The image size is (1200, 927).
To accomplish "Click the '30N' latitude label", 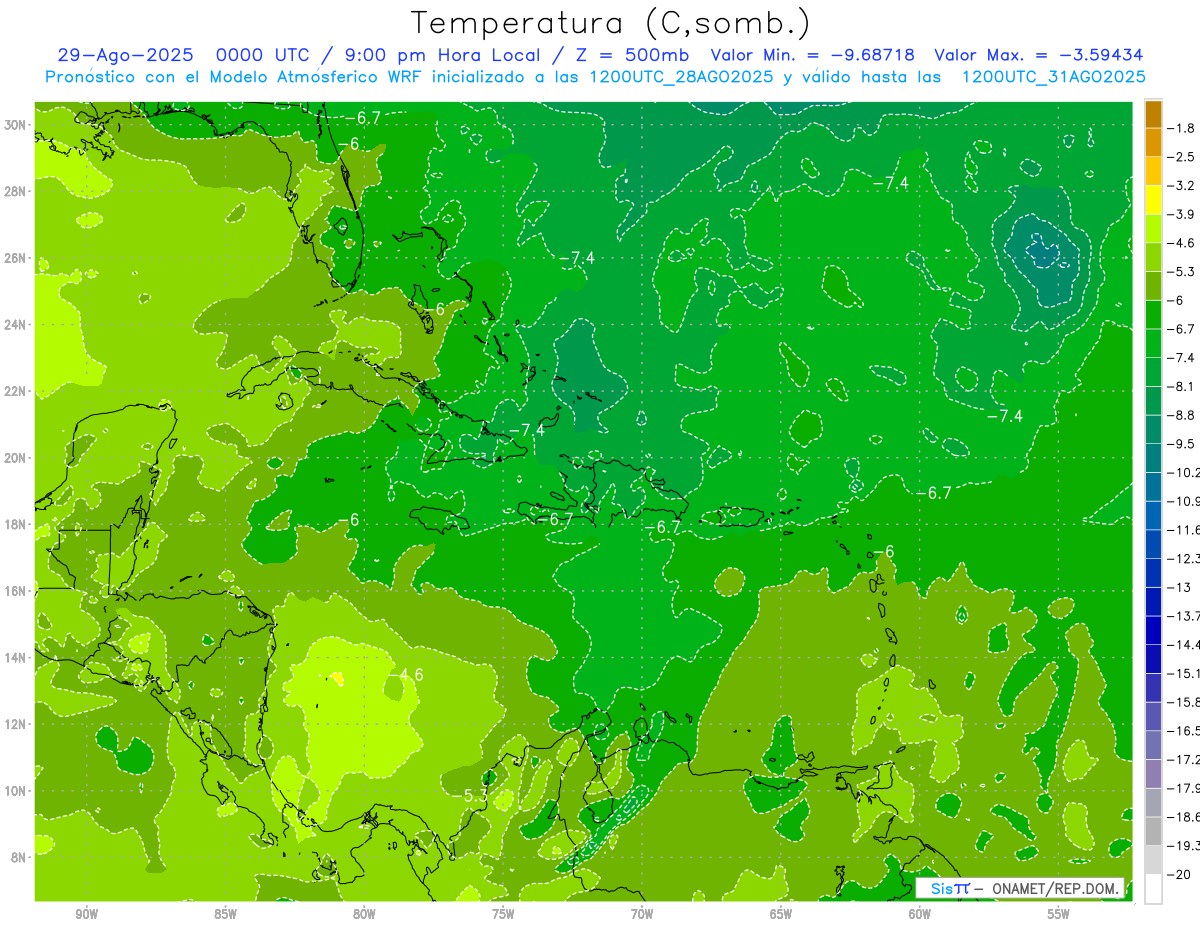I will 17,125.
